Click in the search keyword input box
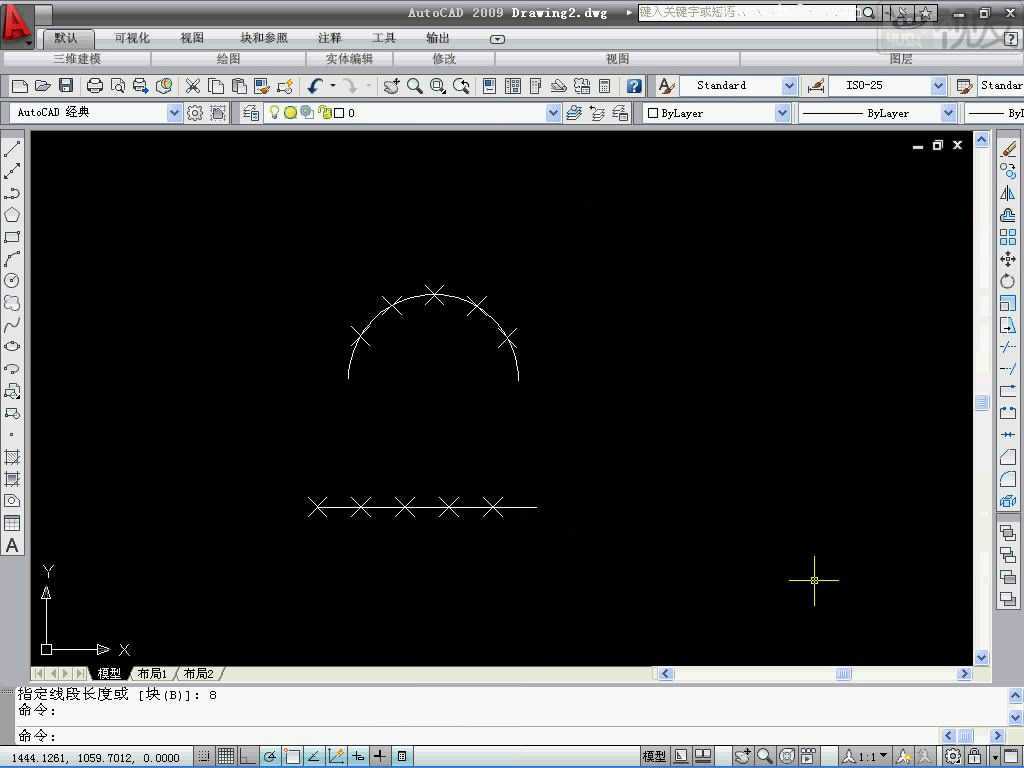Viewport: 1024px width, 768px height. [x=746, y=12]
